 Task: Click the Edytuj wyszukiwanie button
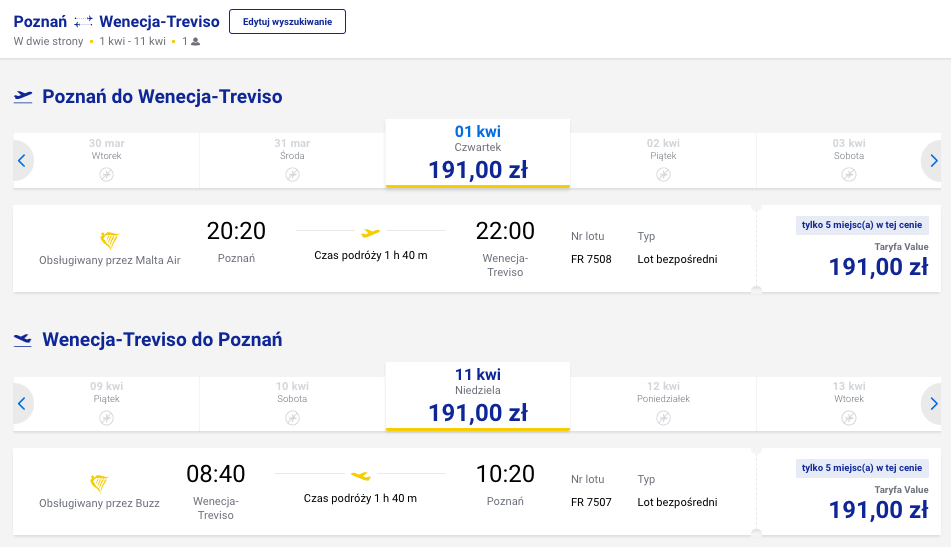[x=287, y=22]
